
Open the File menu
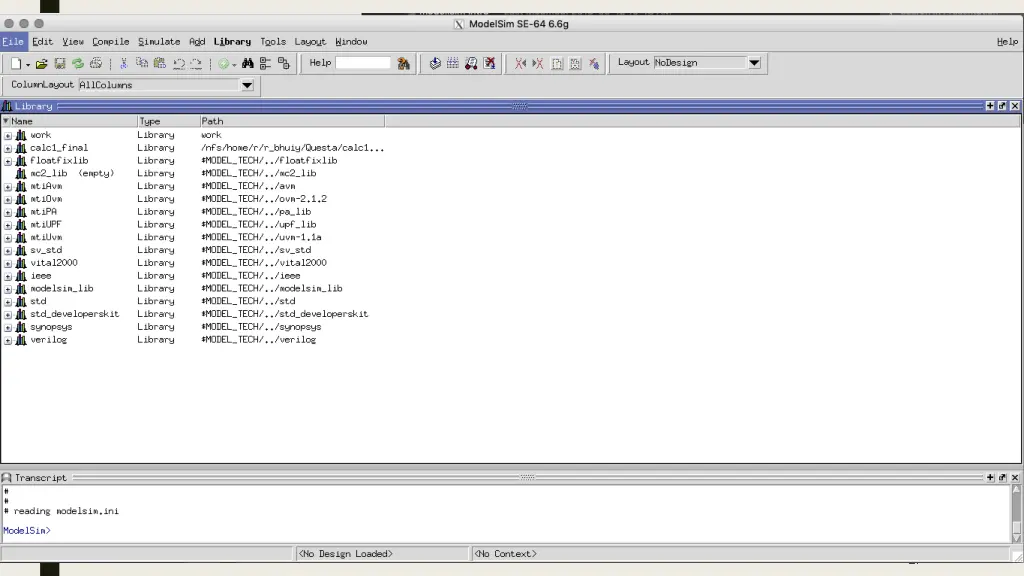coord(12,42)
